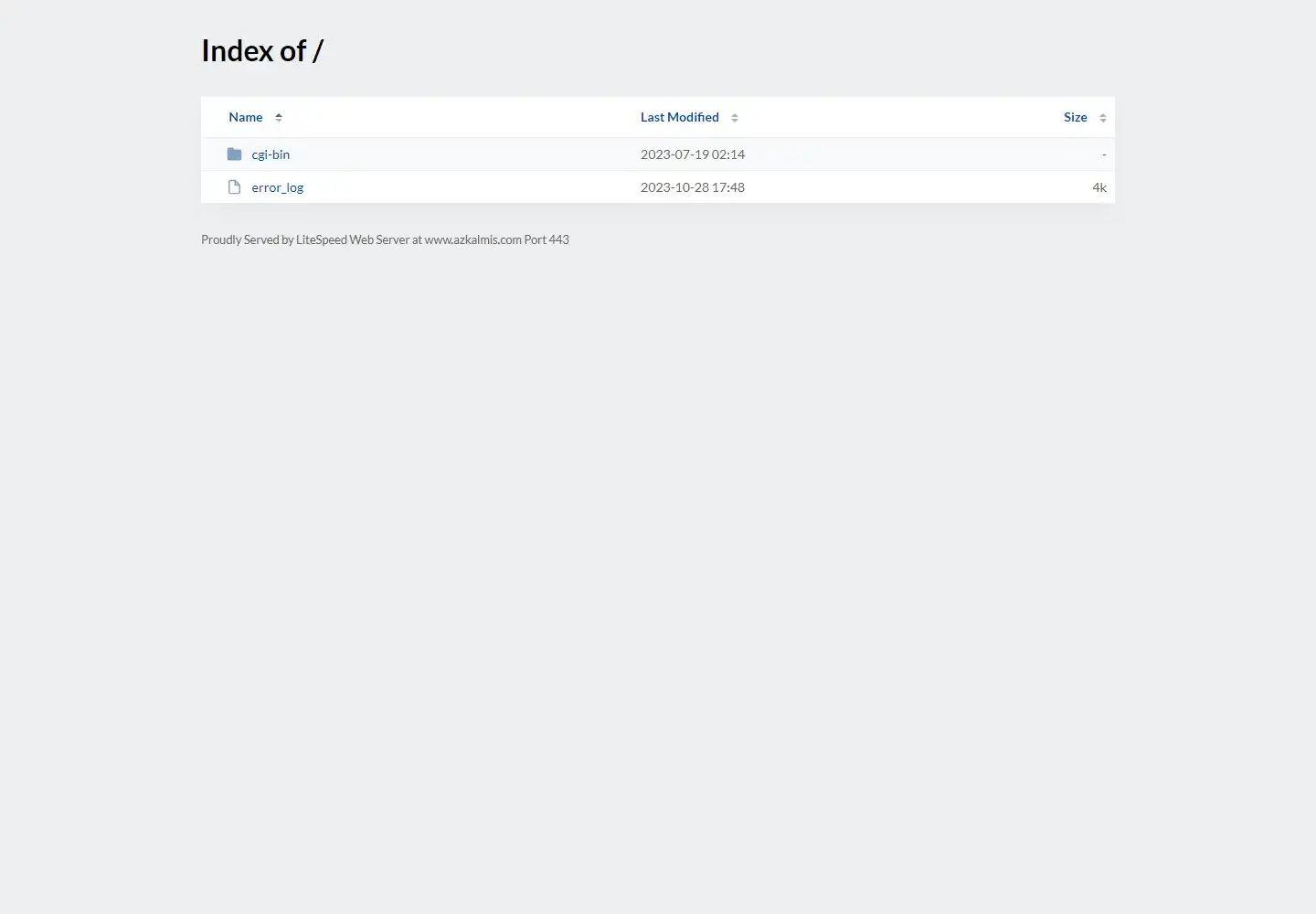The height and width of the screenshot is (914, 1316).
Task: Select the 4k size value
Action: [1099, 187]
